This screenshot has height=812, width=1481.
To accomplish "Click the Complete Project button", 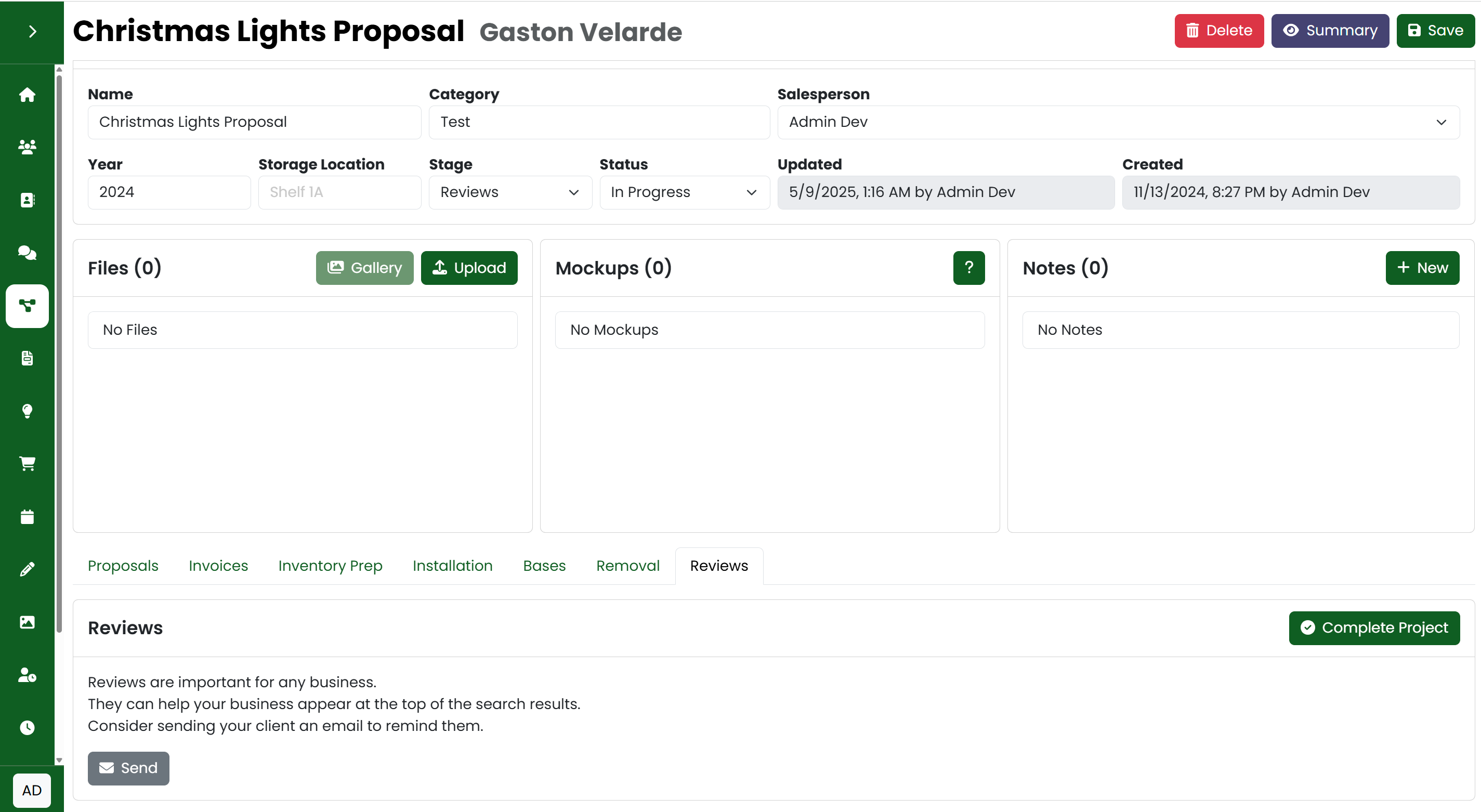I will coord(1373,627).
